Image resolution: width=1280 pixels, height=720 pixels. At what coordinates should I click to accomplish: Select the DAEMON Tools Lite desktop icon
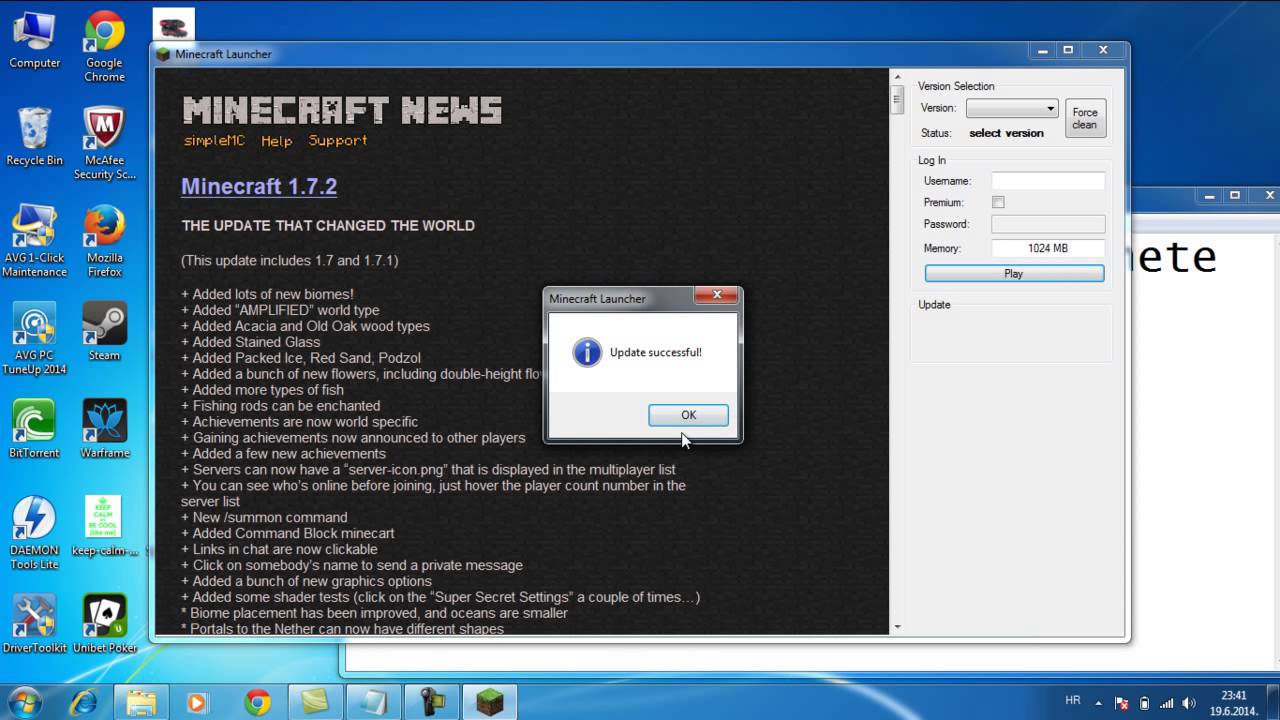[x=34, y=533]
